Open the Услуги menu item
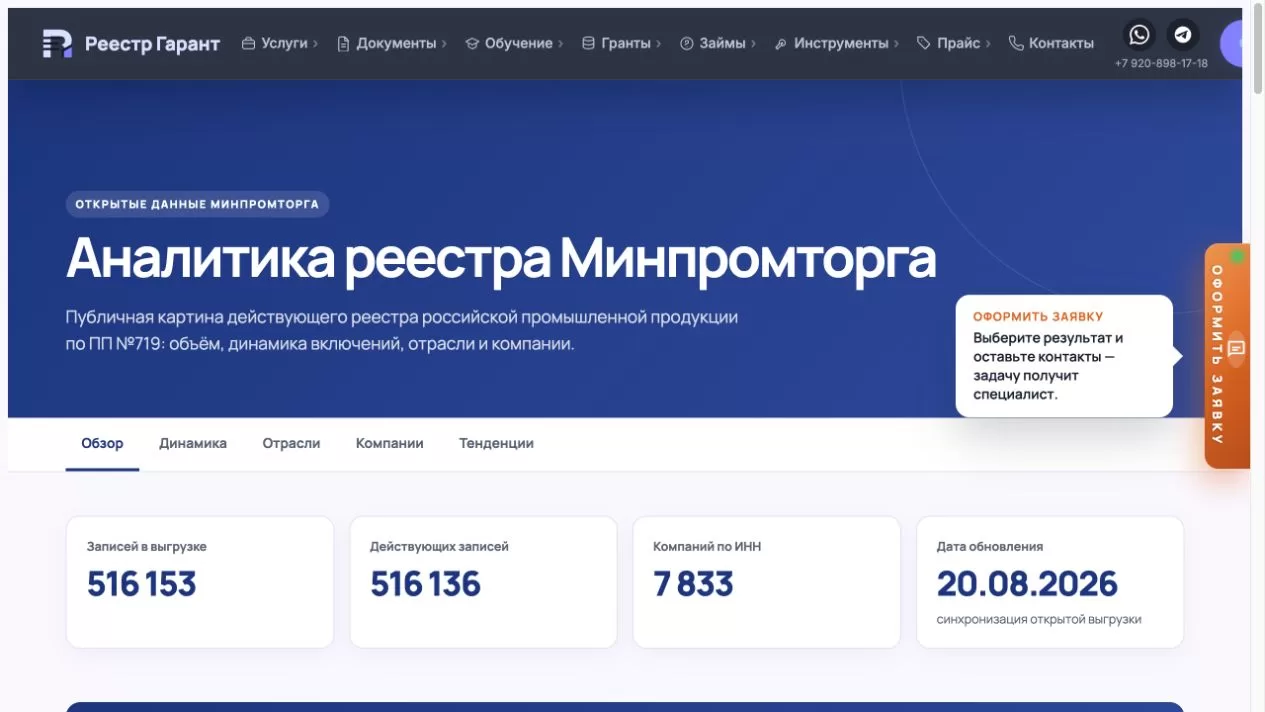Viewport: 1265px width, 712px height. (x=284, y=44)
